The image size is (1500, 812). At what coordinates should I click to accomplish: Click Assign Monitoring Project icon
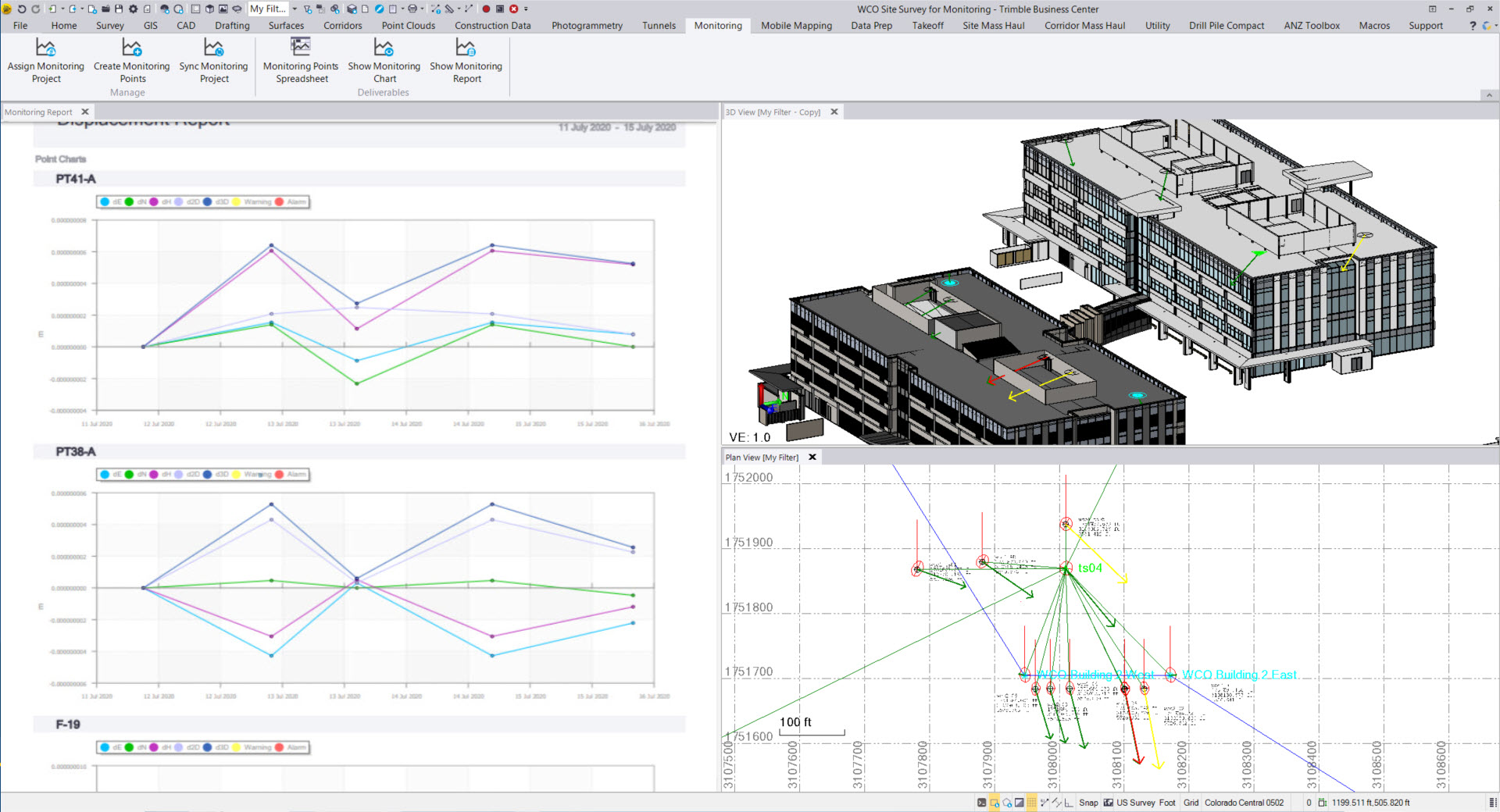click(x=45, y=48)
